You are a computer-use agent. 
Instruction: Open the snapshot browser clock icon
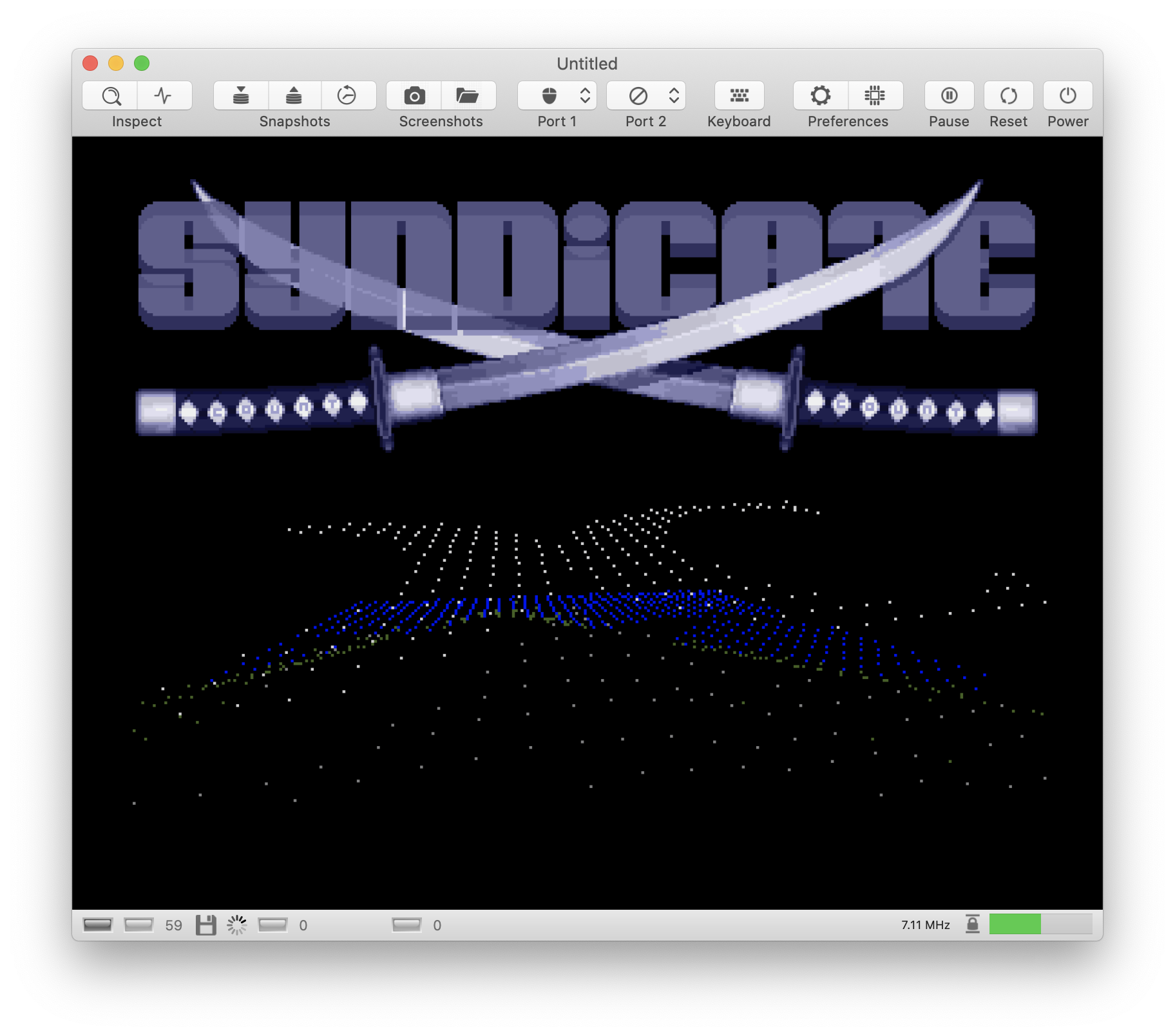coord(348,96)
